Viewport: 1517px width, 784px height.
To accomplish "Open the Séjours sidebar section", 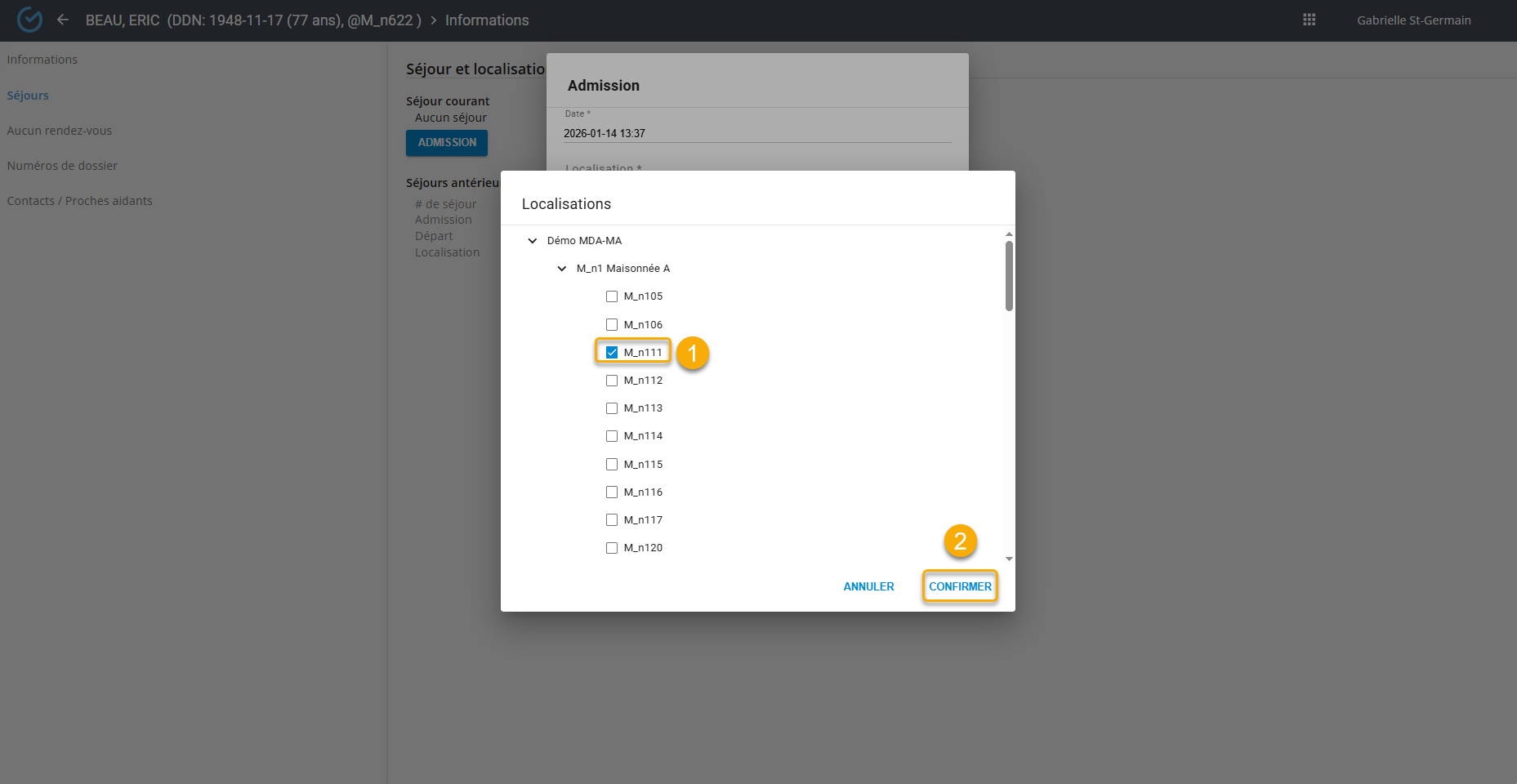I will pyautogui.click(x=28, y=96).
